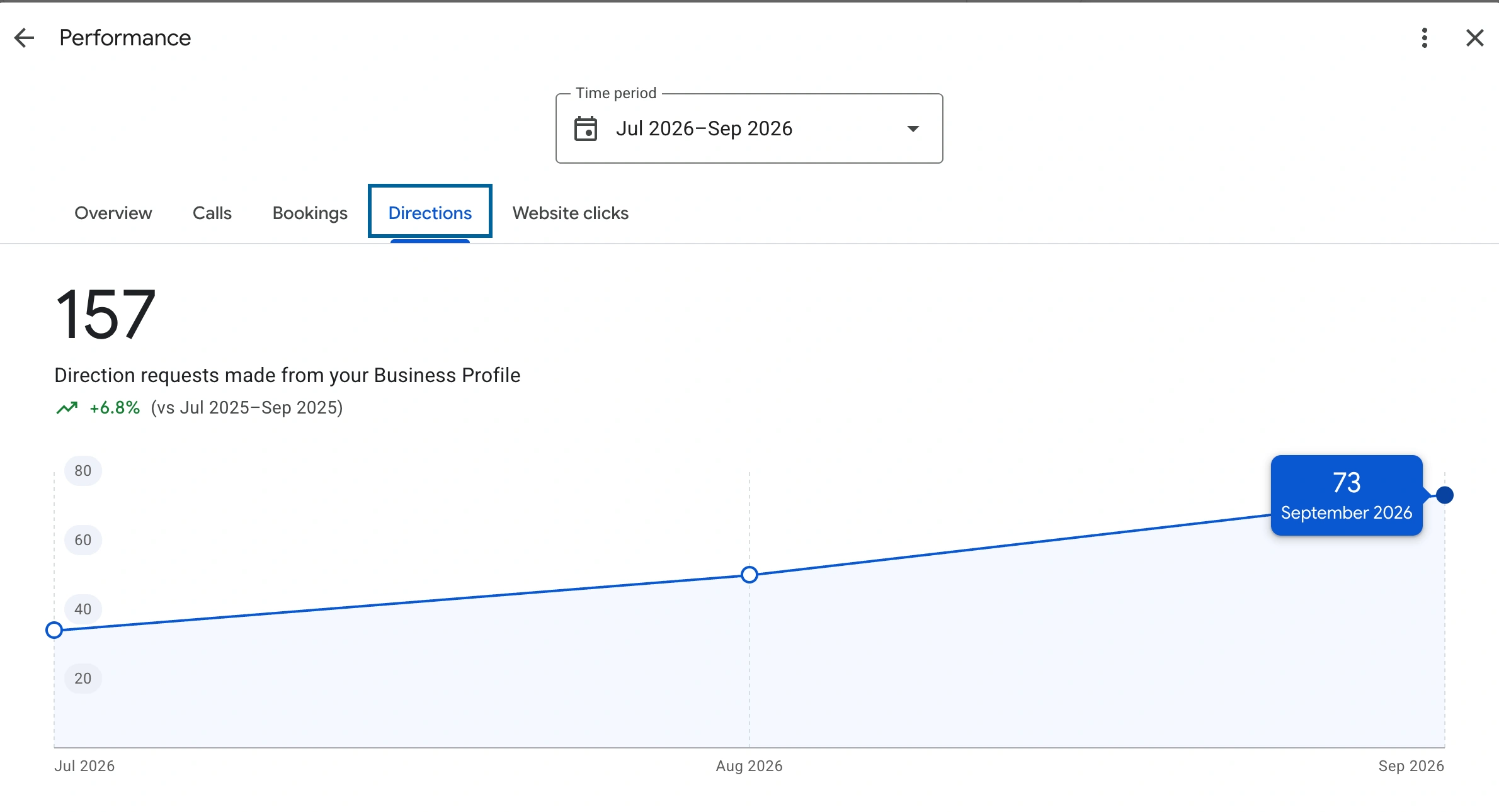Click the Direction requests description text
Image resolution: width=1499 pixels, height=812 pixels.
pos(287,375)
